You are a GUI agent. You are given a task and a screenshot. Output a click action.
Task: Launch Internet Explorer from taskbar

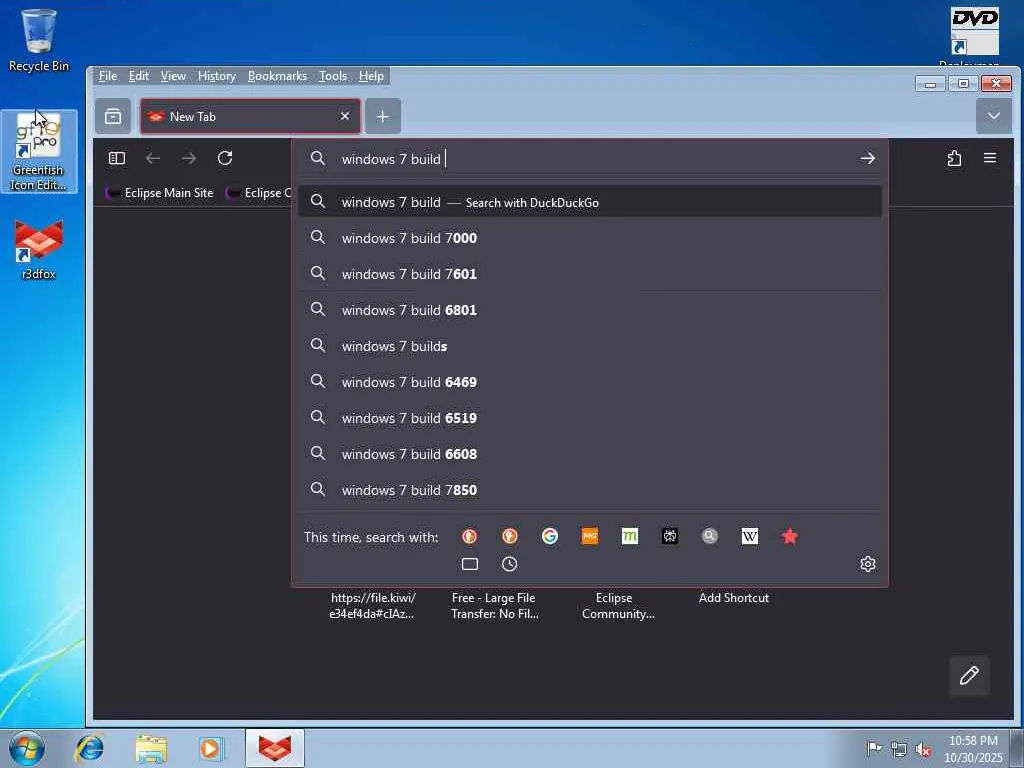tap(90, 748)
